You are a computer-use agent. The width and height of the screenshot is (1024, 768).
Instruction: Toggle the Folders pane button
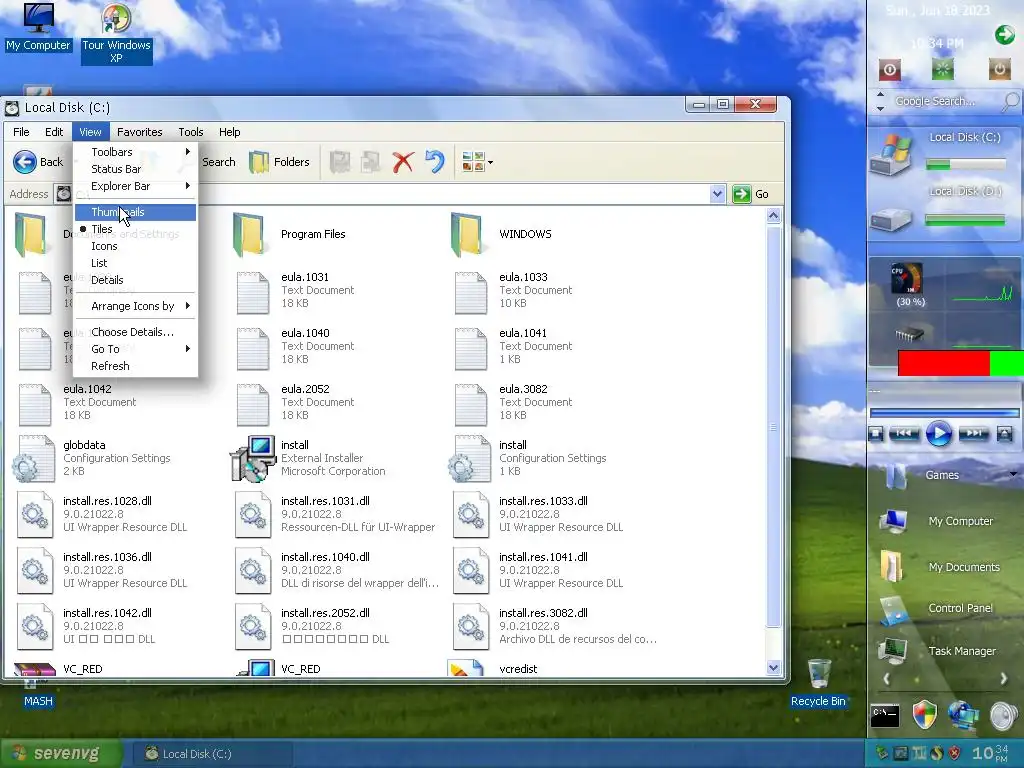[279, 162]
